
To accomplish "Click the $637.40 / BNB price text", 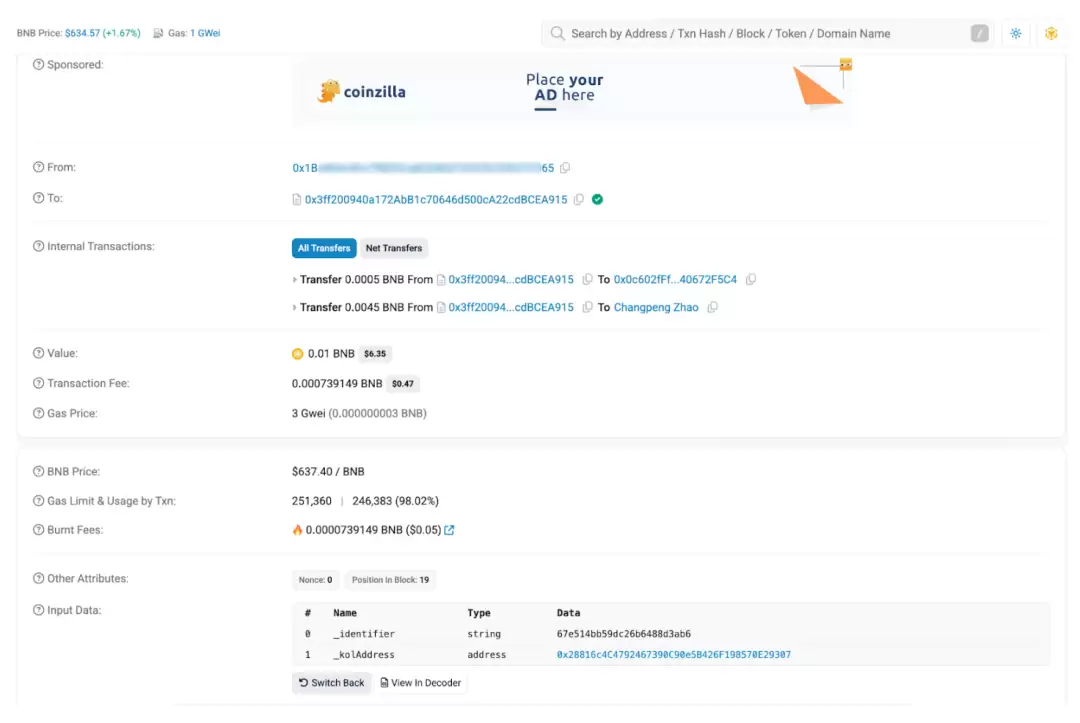I will pyautogui.click(x=328, y=472).
